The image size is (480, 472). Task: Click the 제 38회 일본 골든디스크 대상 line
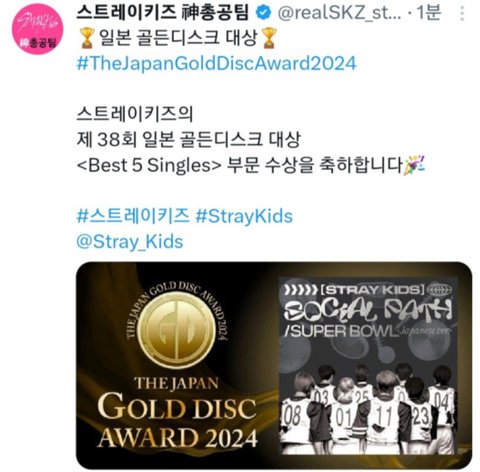(188, 139)
